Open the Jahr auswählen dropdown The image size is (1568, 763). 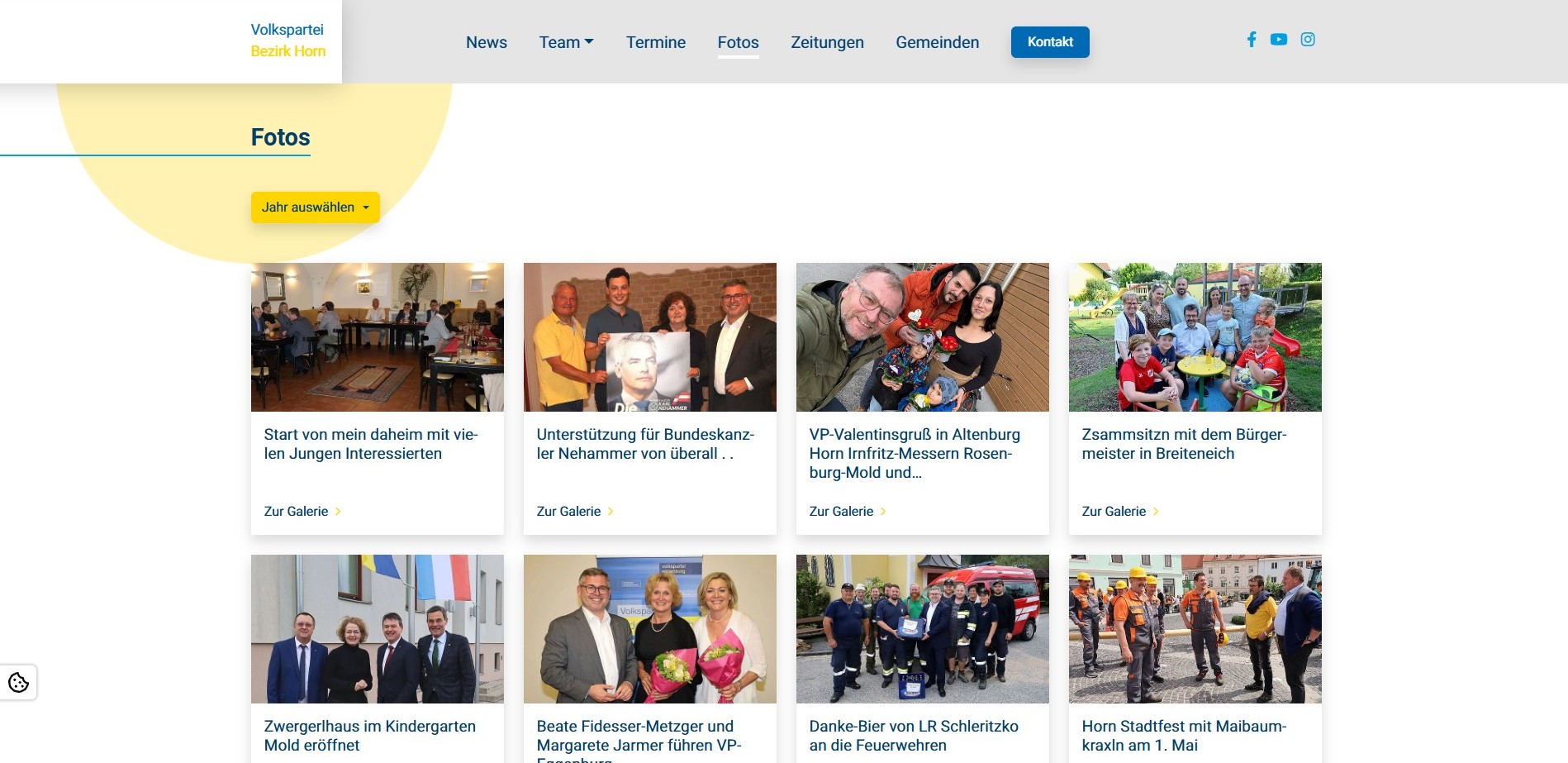coord(316,207)
